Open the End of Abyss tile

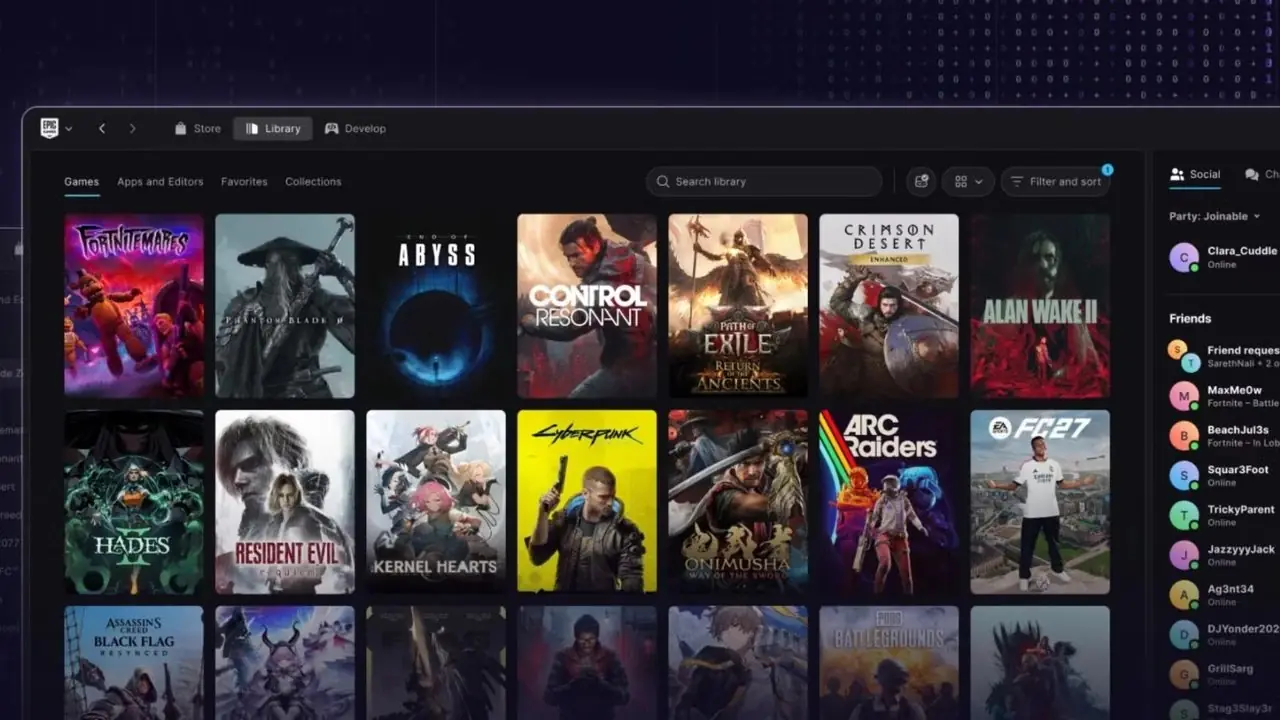436,306
